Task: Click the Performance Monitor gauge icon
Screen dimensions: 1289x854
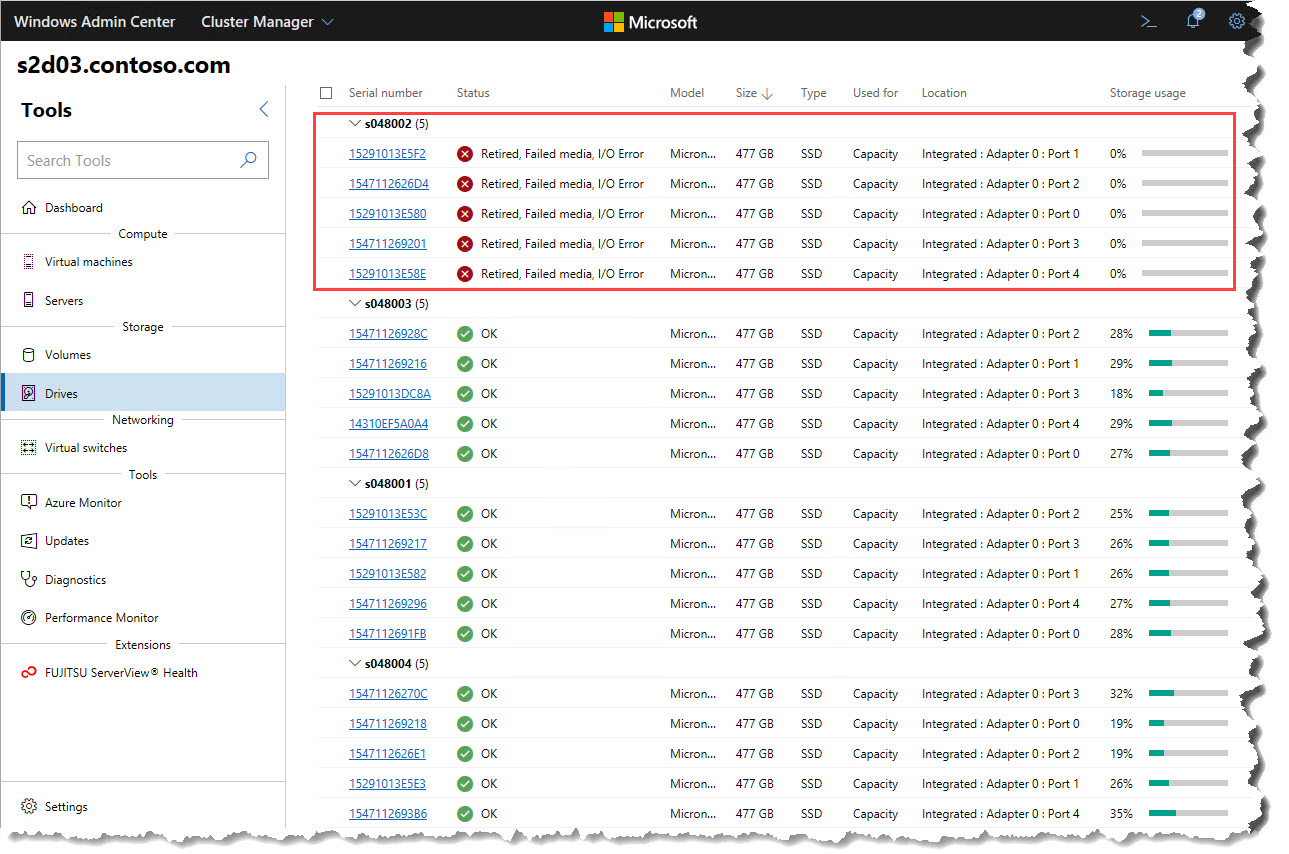Action: pyautogui.click(x=29, y=618)
